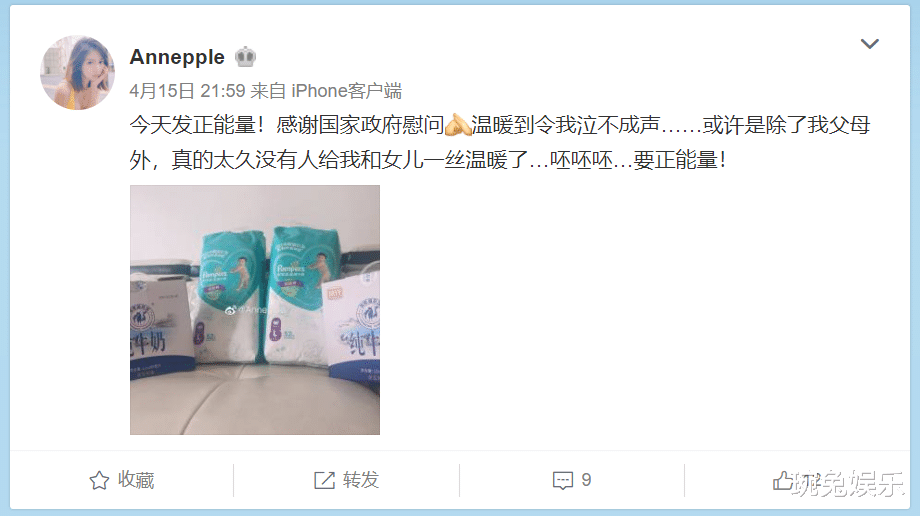The width and height of the screenshot is (920, 516).
Task: Click the Weibo watermark icon on photo
Action: click(231, 310)
